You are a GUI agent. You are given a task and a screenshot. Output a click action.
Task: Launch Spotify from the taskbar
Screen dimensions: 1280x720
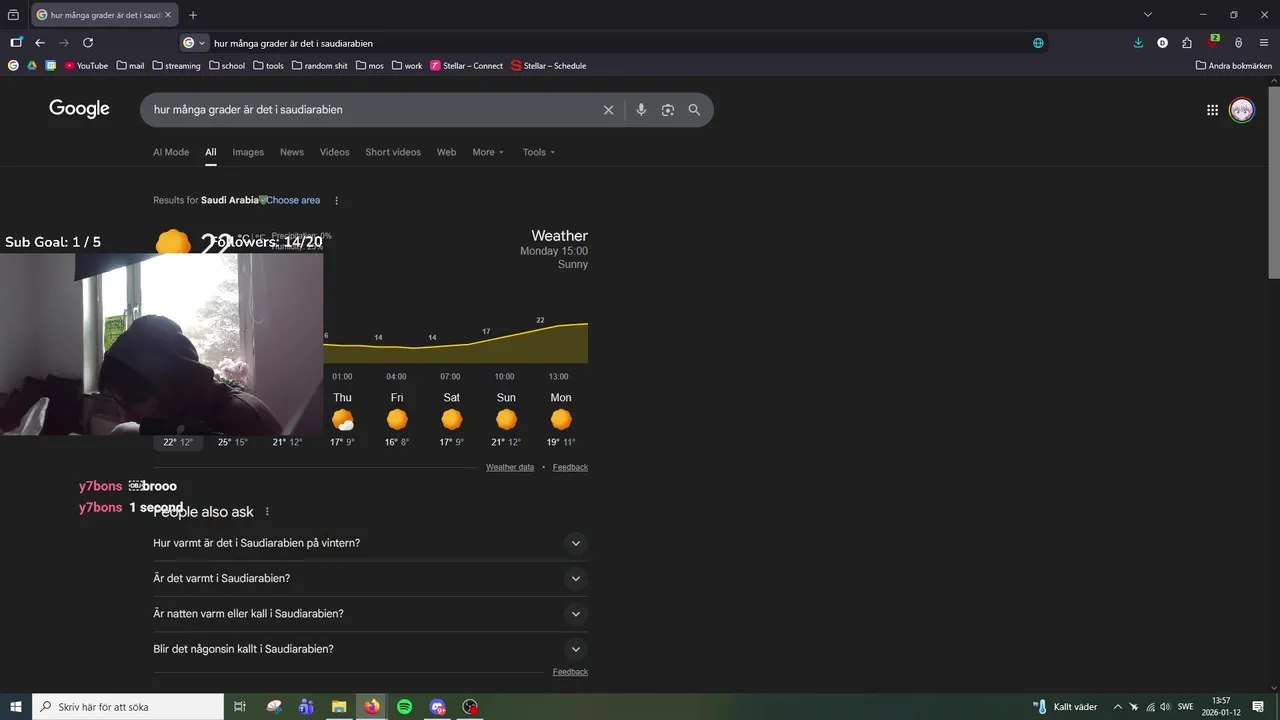click(x=404, y=707)
